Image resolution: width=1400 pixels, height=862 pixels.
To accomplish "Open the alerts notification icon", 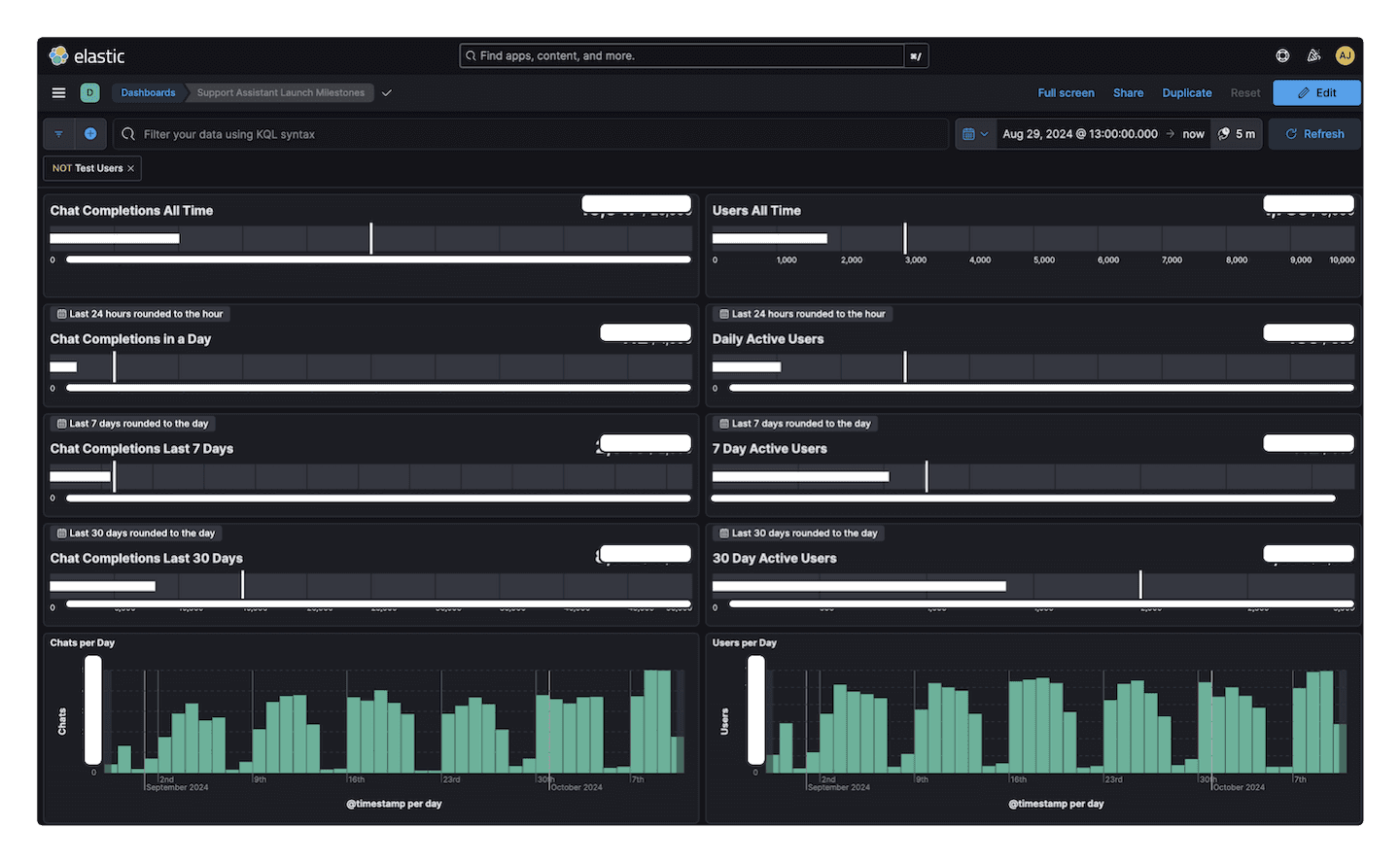I will point(1313,55).
